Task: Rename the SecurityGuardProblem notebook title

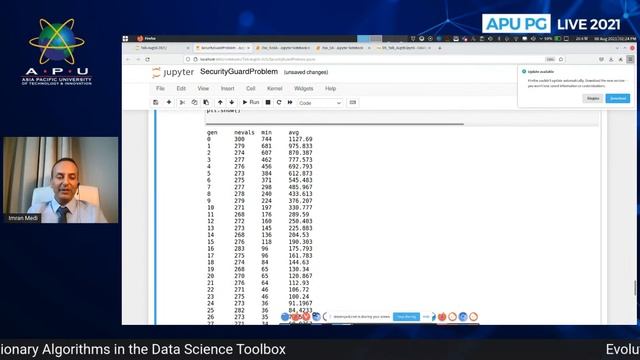Action: pyautogui.click(x=239, y=72)
